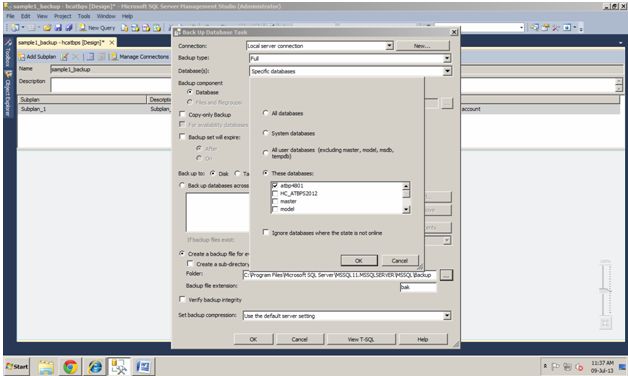The width and height of the screenshot is (628, 376).
Task: Open the Database(s) Specific databases dropdown
Action: point(447,71)
